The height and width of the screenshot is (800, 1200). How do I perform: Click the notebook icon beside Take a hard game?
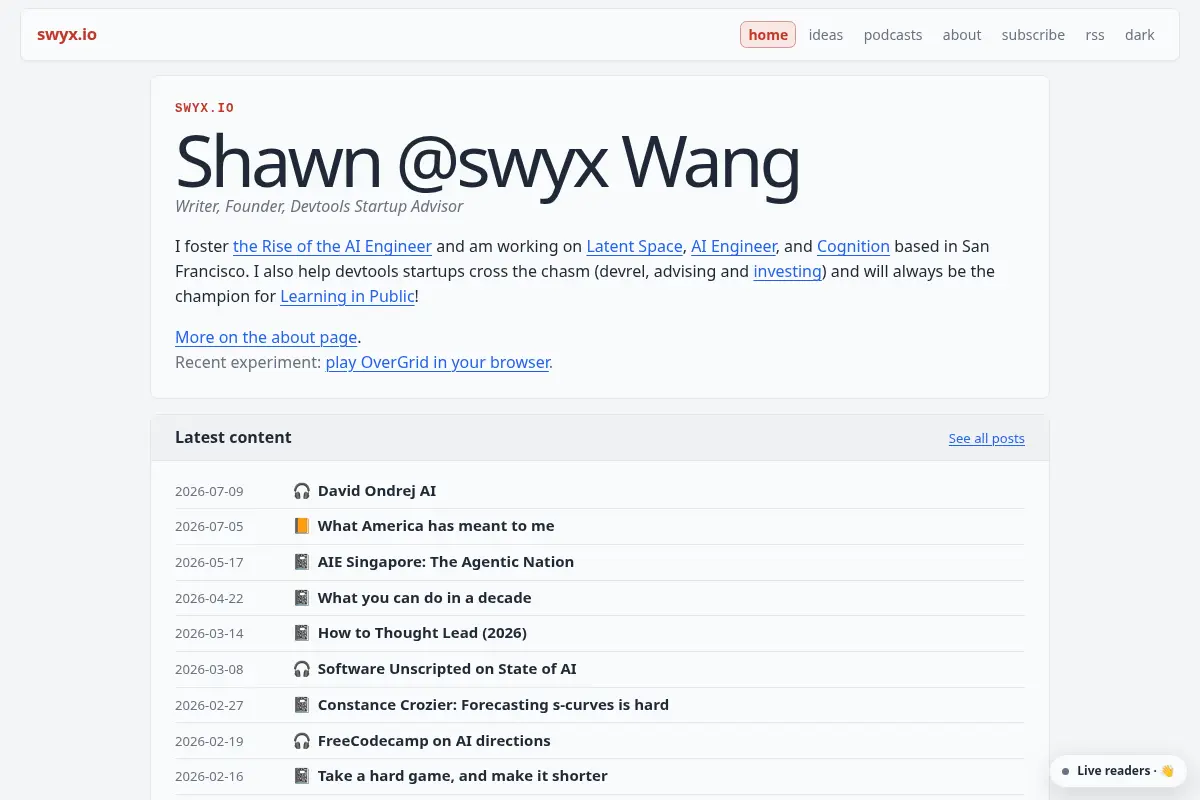point(302,776)
